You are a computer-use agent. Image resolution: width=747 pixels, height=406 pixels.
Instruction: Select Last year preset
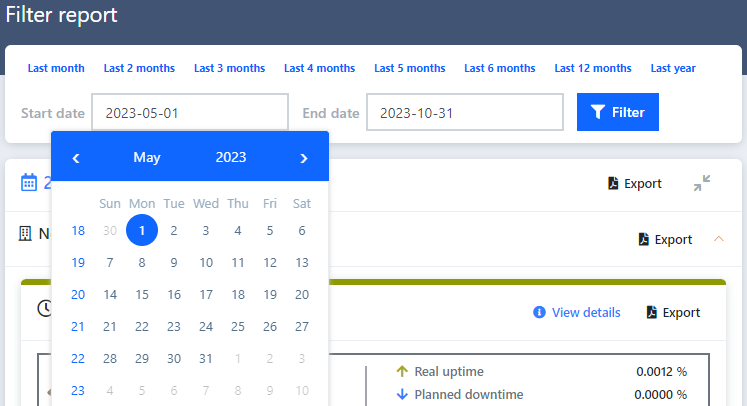[673, 68]
